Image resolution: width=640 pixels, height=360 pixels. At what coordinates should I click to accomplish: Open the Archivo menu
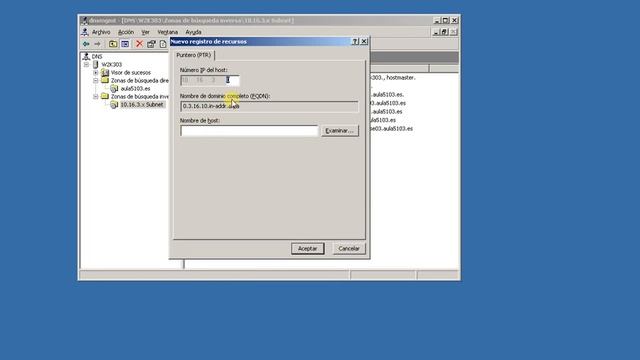click(101, 32)
